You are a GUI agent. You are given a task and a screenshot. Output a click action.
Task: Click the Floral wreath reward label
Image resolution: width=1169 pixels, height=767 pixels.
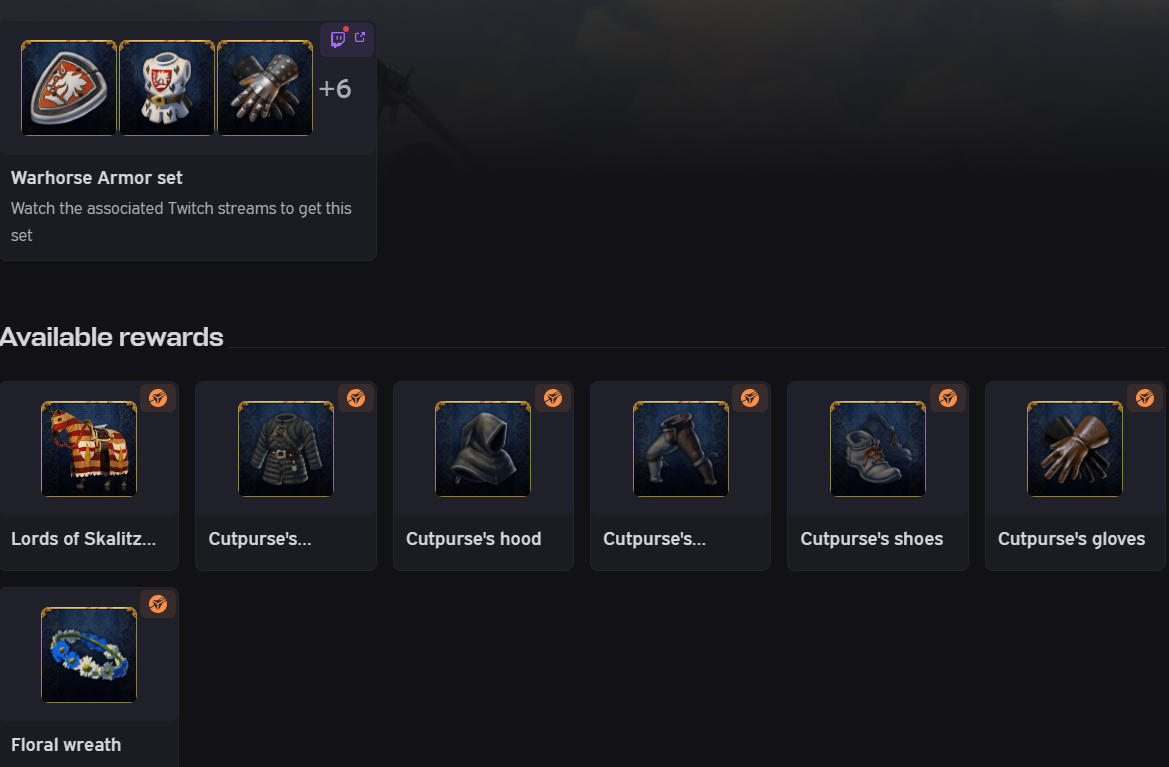(66, 745)
